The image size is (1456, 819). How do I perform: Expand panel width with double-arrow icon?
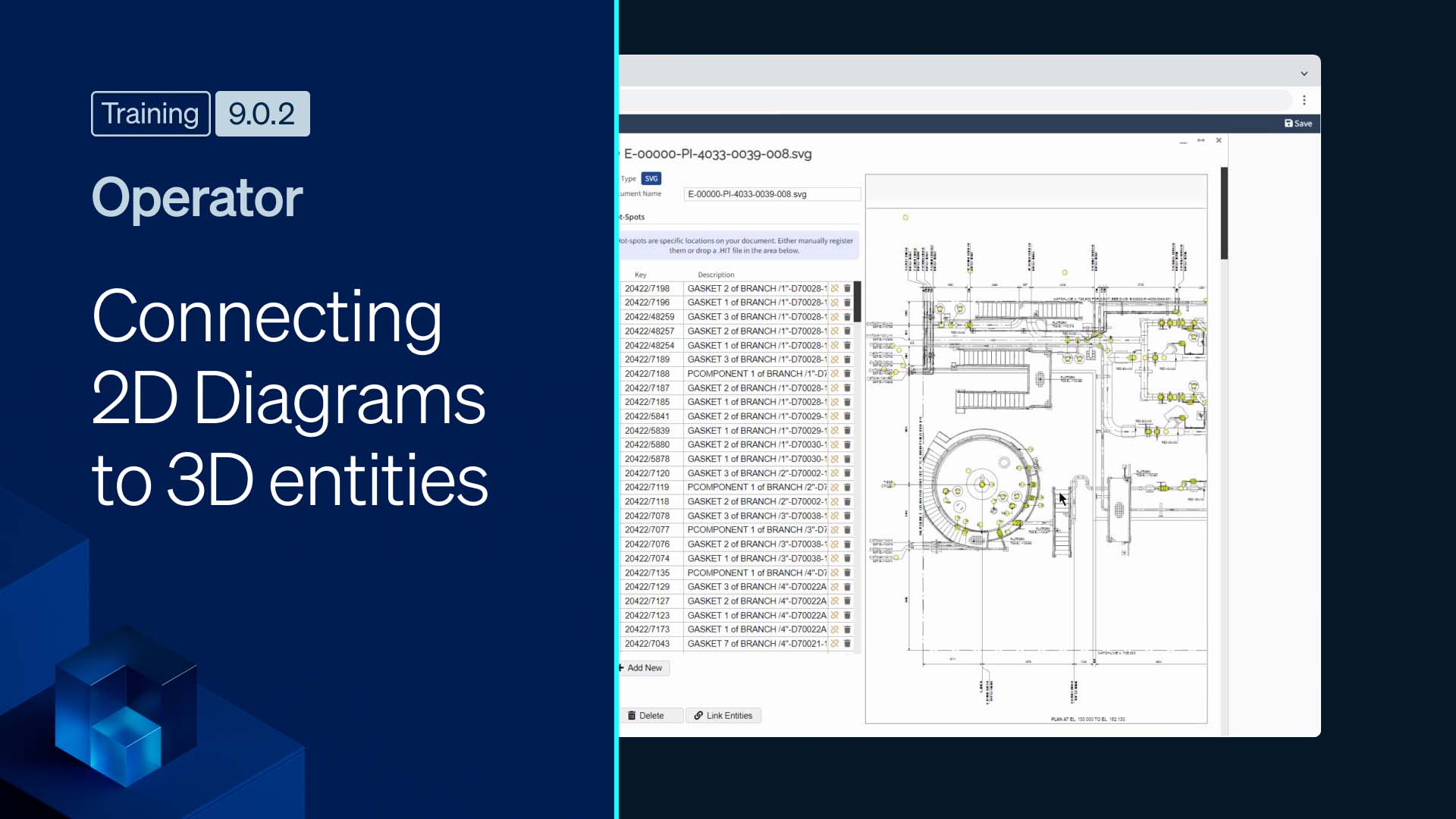pos(1200,140)
